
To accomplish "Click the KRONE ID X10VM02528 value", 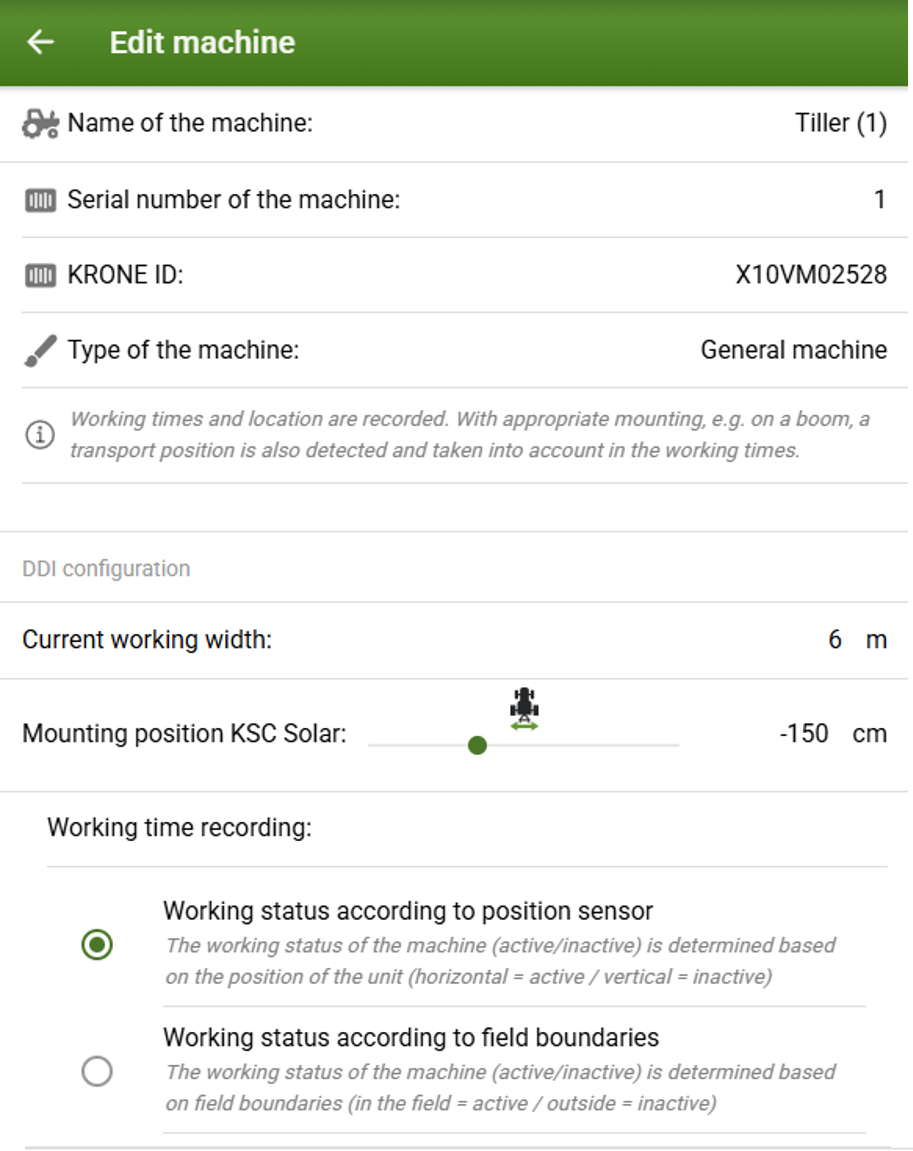I will (x=810, y=275).
